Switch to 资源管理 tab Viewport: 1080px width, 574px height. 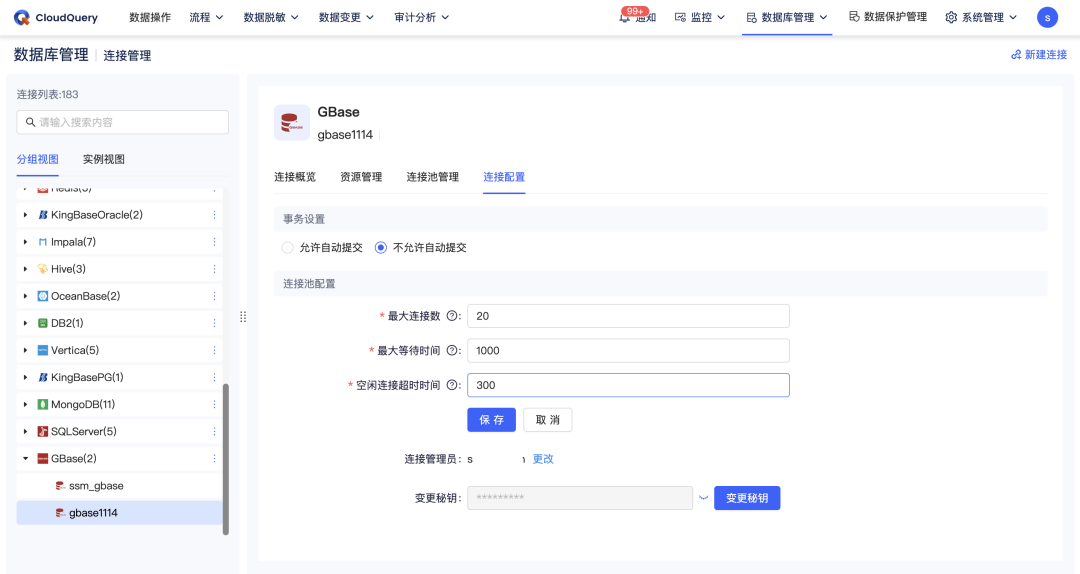pyautogui.click(x=361, y=177)
